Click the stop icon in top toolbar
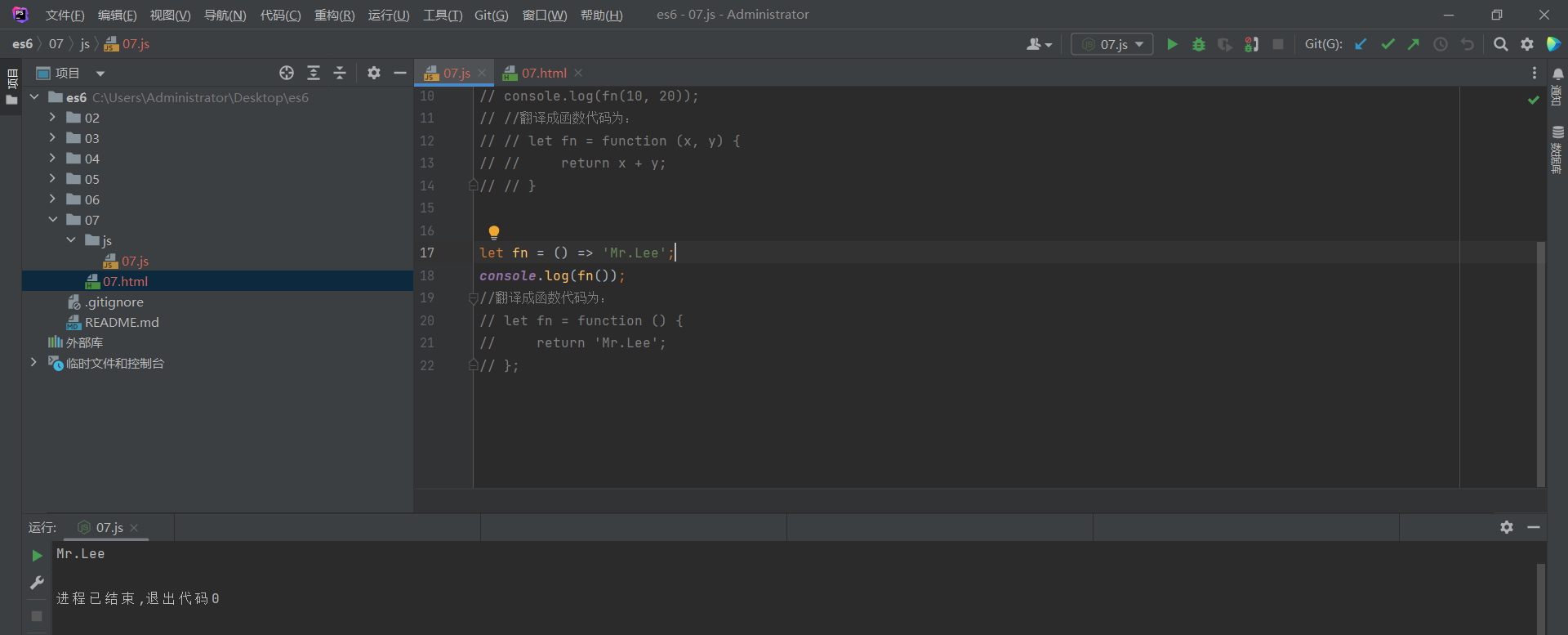The height and width of the screenshot is (635, 1568). pyautogui.click(x=1278, y=44)
